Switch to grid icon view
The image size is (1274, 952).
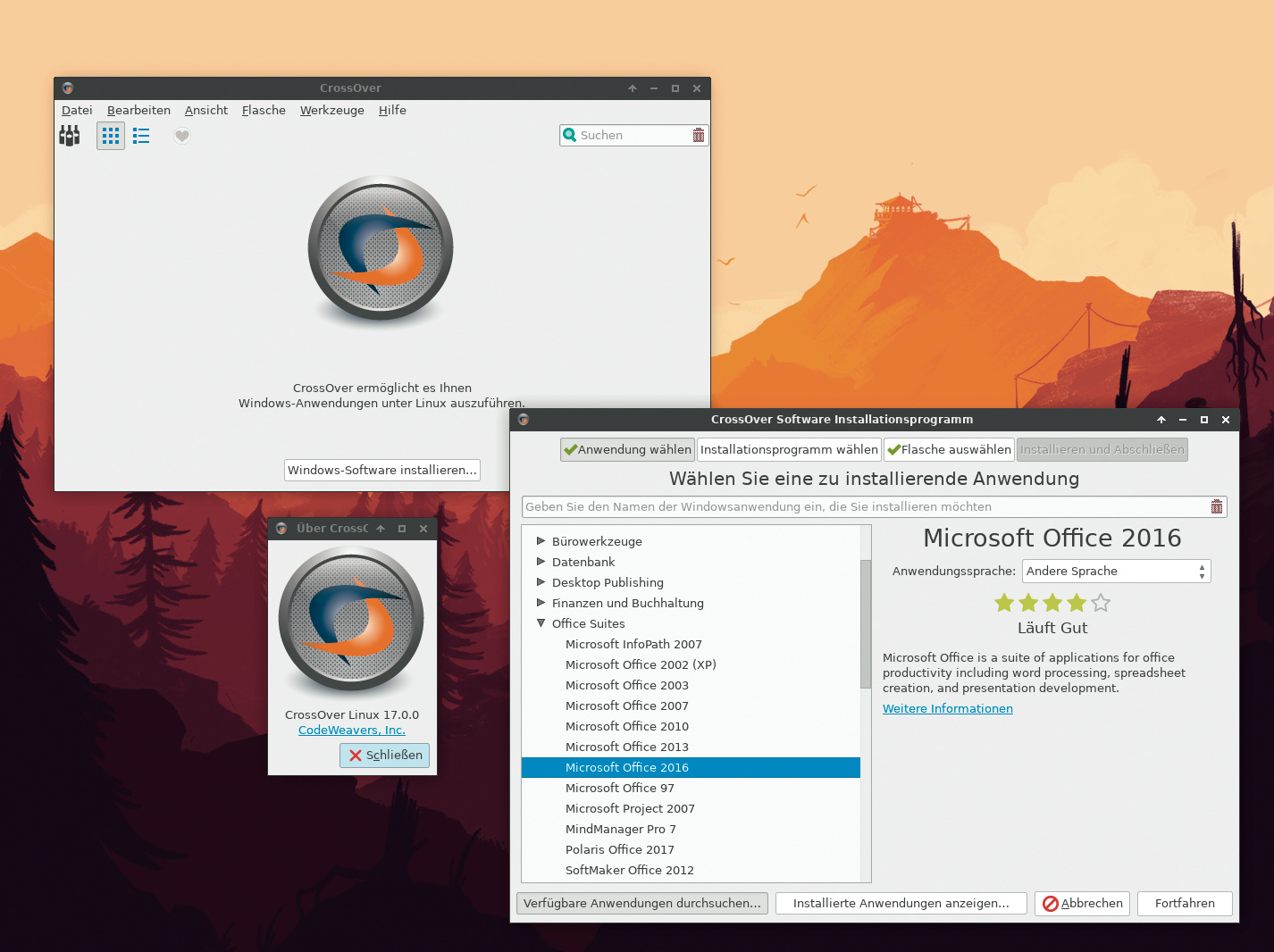[111, 136]
